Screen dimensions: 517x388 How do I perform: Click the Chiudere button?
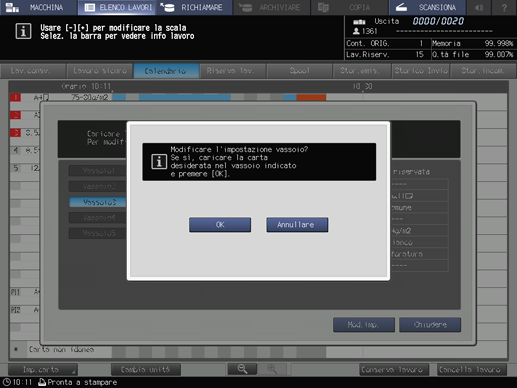430,325
